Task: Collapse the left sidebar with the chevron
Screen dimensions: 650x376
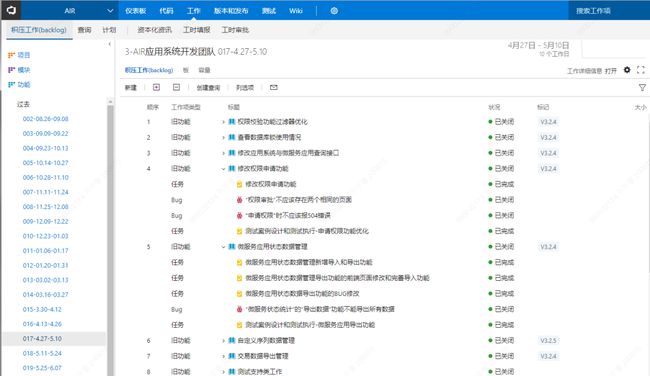Action: tap(109, 44)
